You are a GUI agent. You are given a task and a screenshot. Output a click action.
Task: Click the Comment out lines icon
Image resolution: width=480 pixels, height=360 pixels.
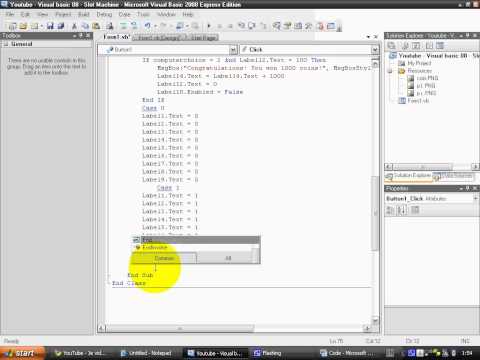click(x=124, y=26)
